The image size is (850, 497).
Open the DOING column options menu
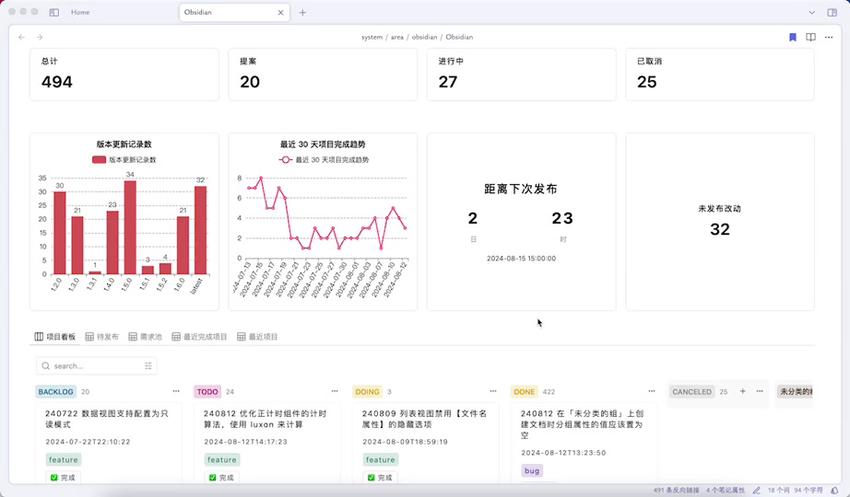(x=492, y=392)
